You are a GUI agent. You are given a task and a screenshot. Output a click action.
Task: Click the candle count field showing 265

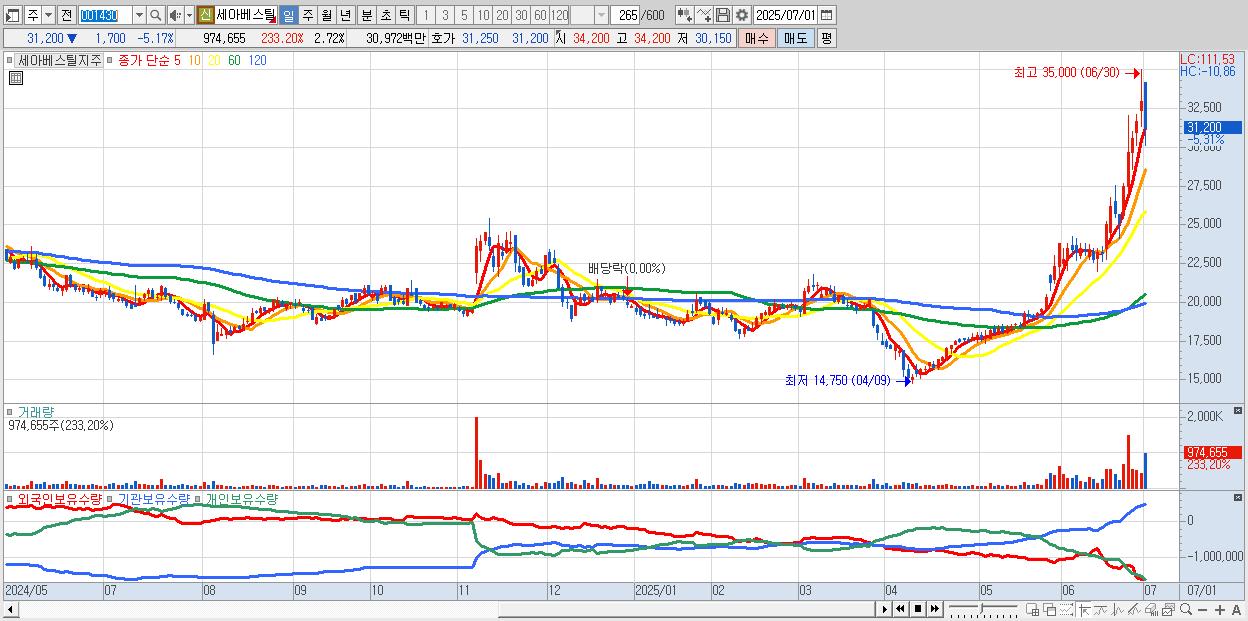point(625,16)
